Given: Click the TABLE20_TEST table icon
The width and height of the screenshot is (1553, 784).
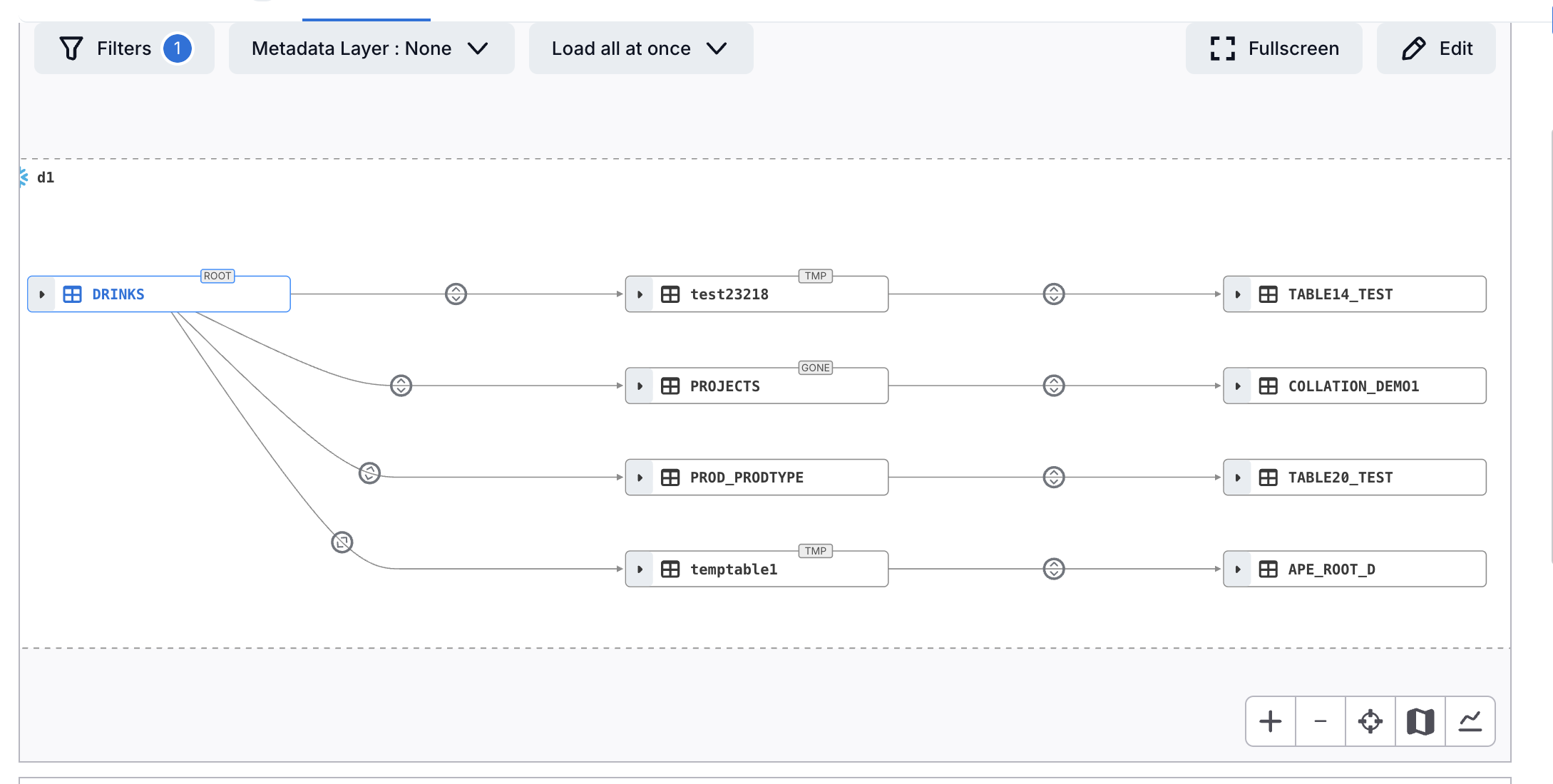Looking at the screenshot, I should 1268,478.
